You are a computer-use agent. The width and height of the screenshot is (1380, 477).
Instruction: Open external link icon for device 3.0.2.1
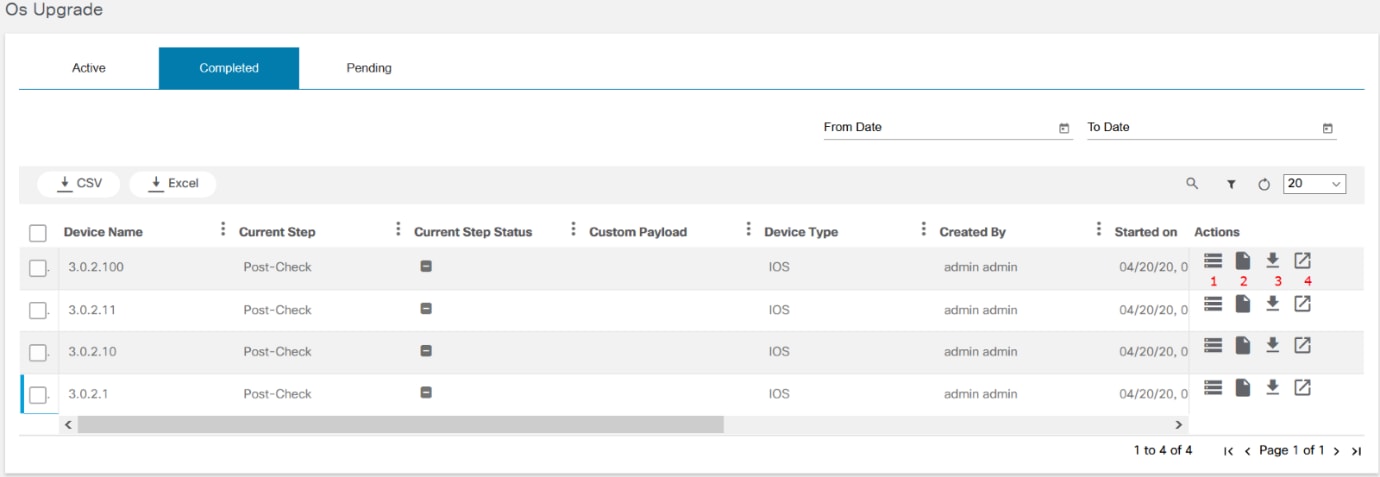1302,387
